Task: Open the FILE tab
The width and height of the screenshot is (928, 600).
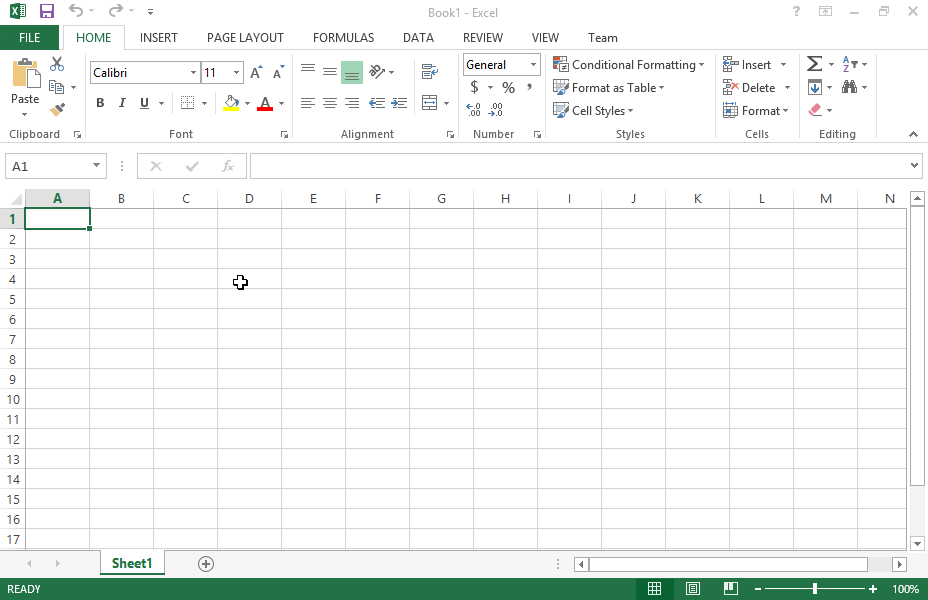Action: point(29,38)
